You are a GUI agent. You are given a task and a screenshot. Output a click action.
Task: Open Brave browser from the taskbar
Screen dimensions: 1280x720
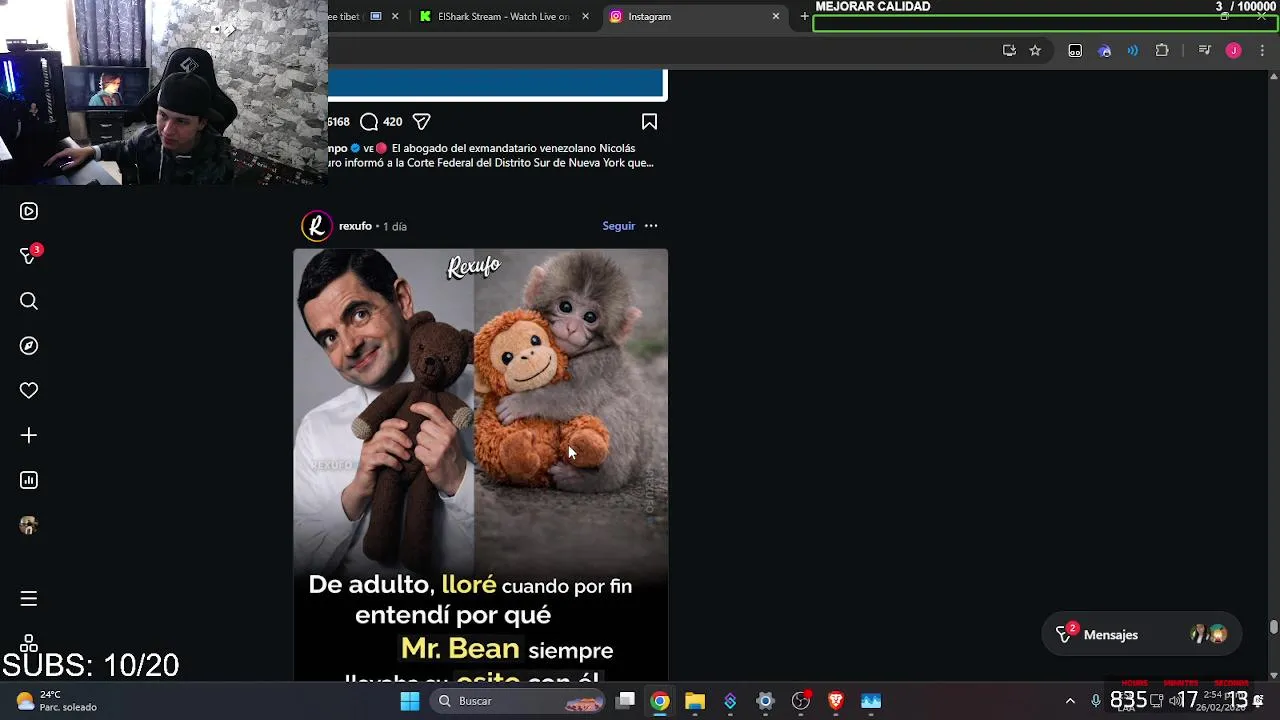836,701
